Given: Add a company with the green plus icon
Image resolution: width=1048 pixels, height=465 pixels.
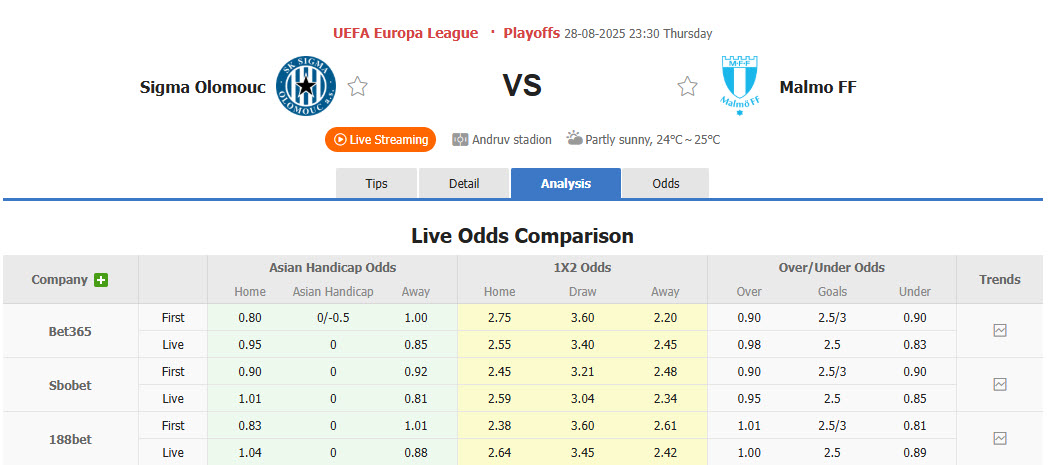Looking at the screenshot, I should 101,281.
